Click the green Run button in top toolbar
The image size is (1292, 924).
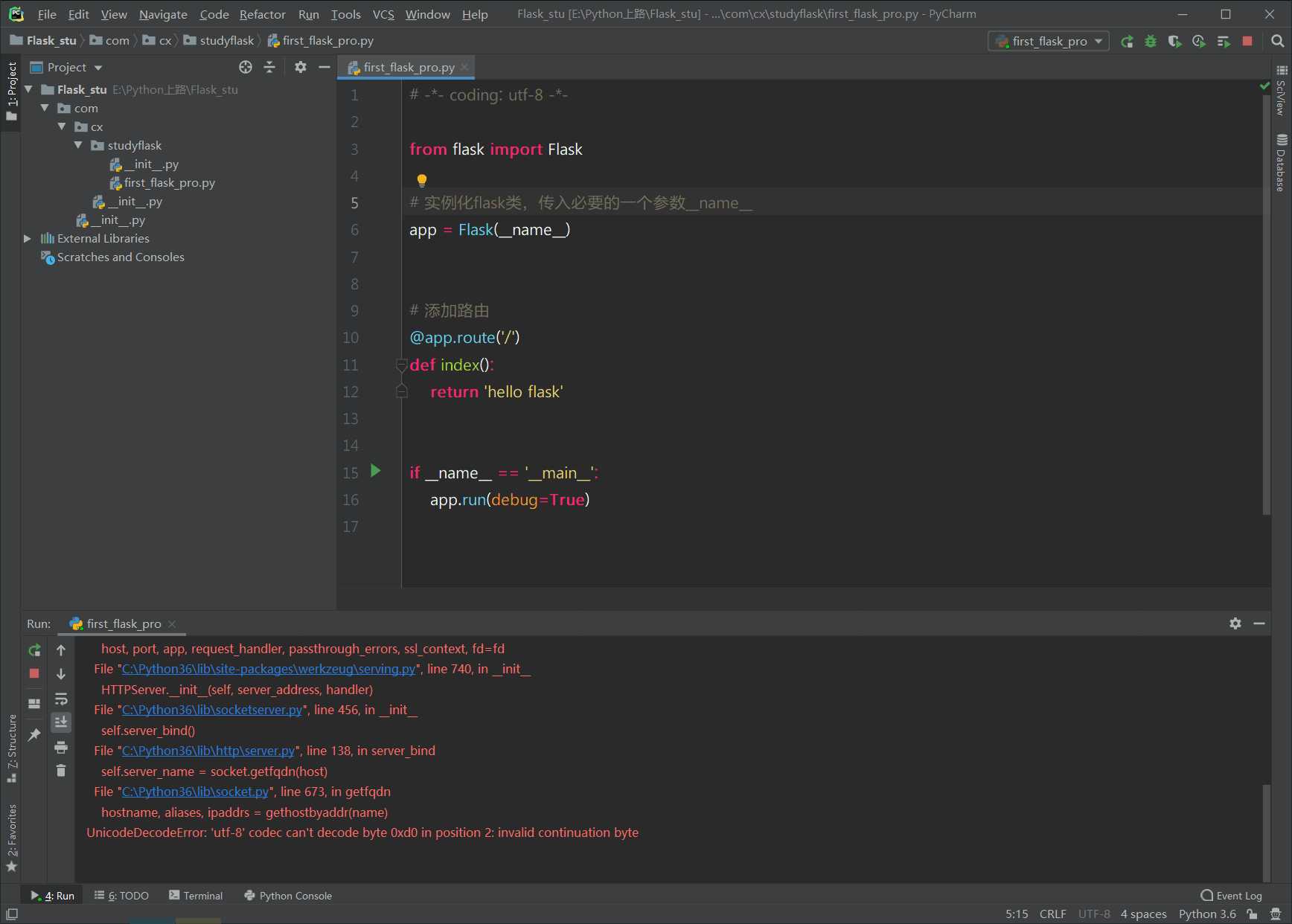click(1127, 42)
